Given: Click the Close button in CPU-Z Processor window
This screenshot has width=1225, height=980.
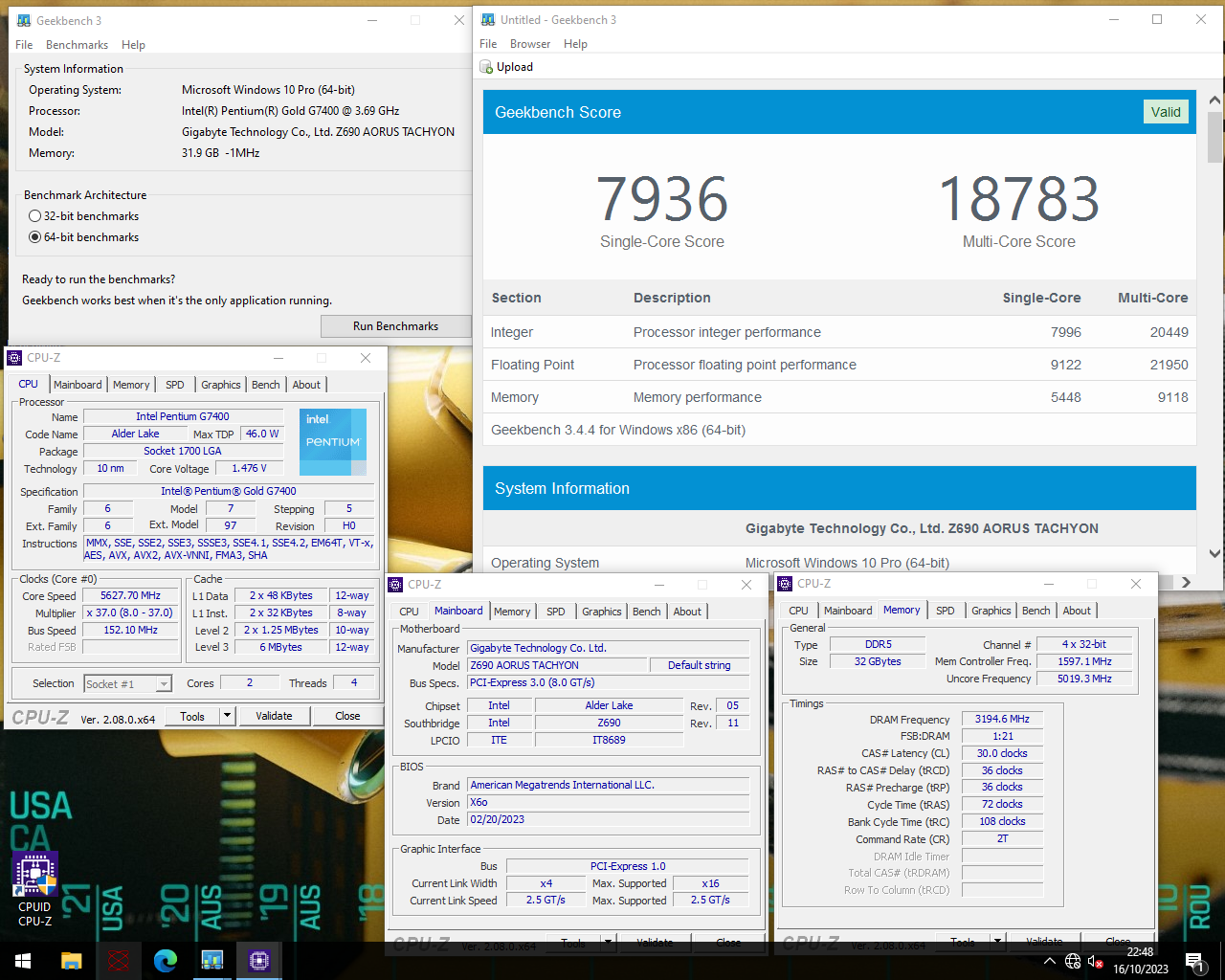Looking at the screenshot, I should tap(347, 716).
